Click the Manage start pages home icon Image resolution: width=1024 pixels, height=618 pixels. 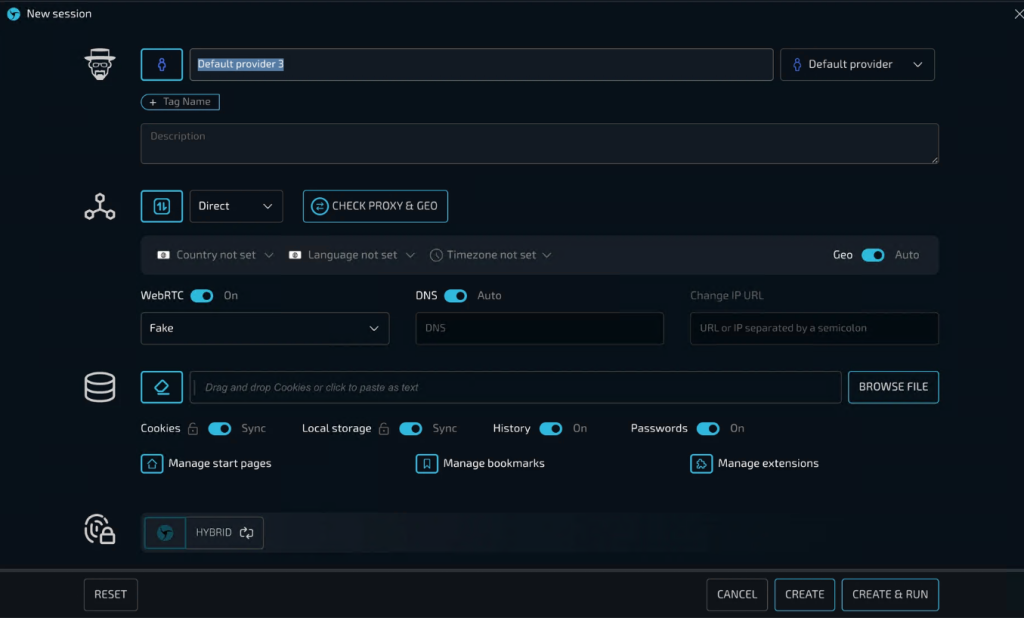point(152,464)
